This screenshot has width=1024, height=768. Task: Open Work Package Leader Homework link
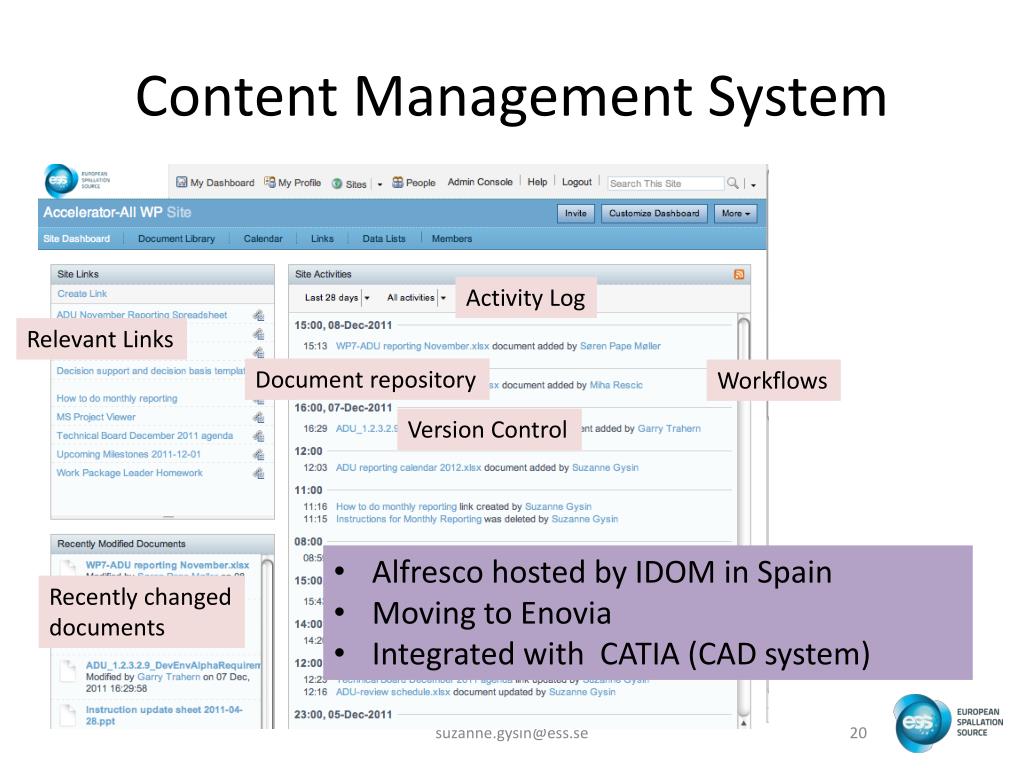tap(129, 473)
